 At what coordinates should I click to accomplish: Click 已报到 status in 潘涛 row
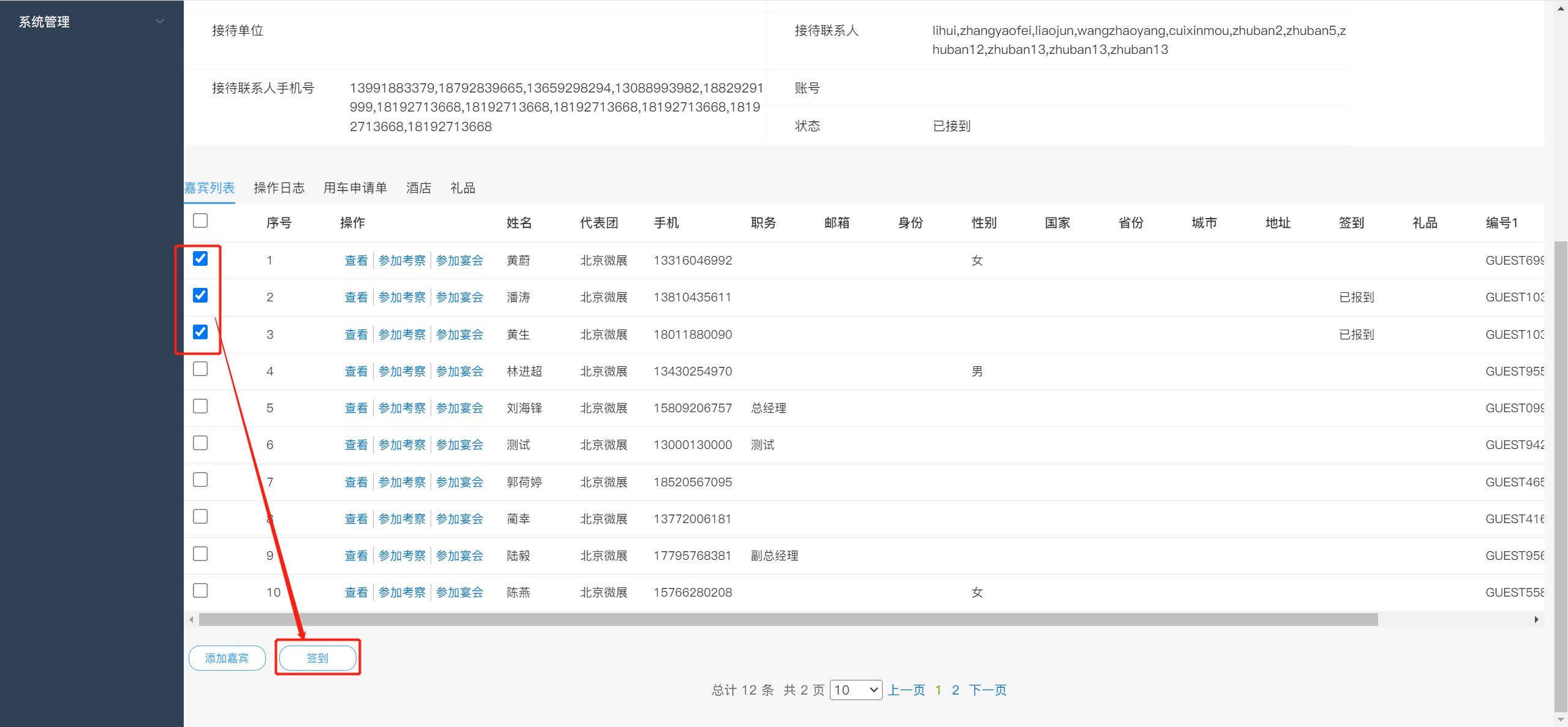click(1357, 297)
